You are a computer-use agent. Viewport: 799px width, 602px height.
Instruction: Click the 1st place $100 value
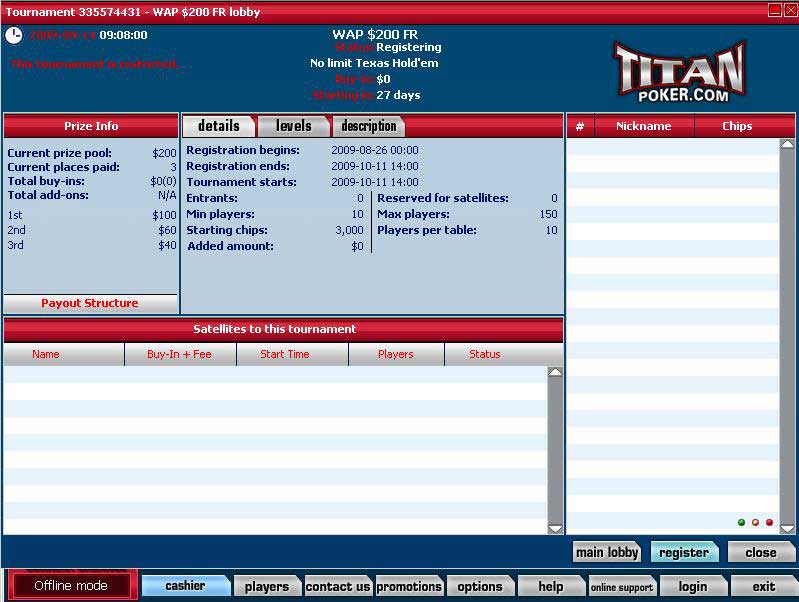164,215
